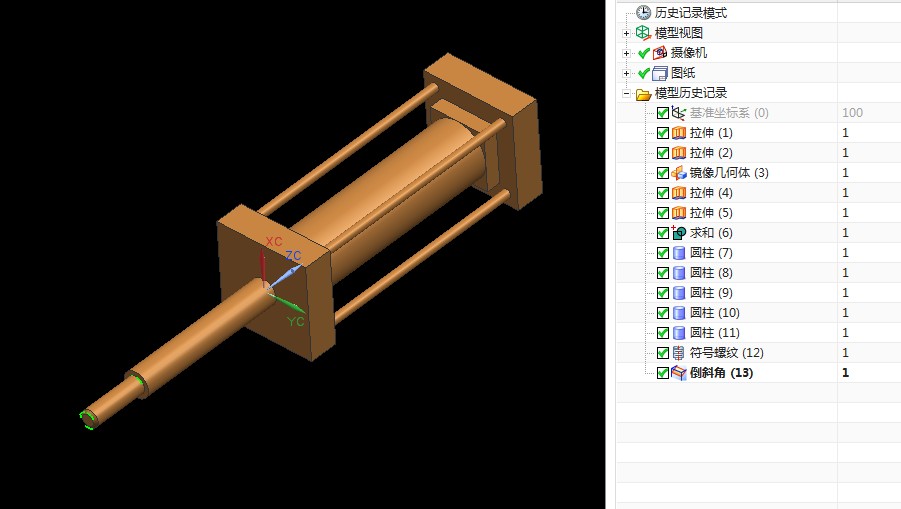Toggle the 圆柱 (10) checkbox
This screenshot has width=901, height=509.
[x=663, y=313]
